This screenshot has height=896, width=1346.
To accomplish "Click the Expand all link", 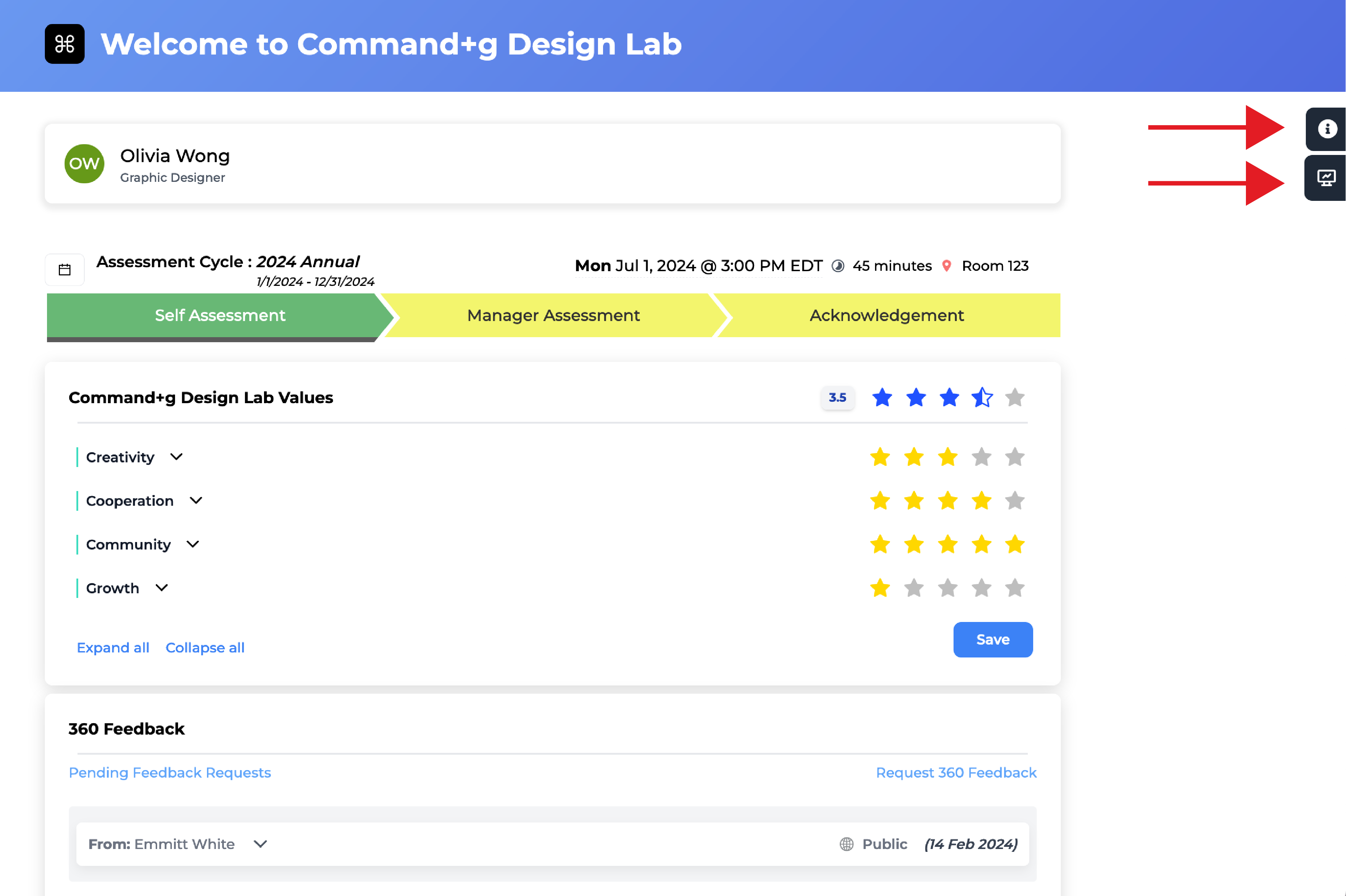I will click(113, 647).
